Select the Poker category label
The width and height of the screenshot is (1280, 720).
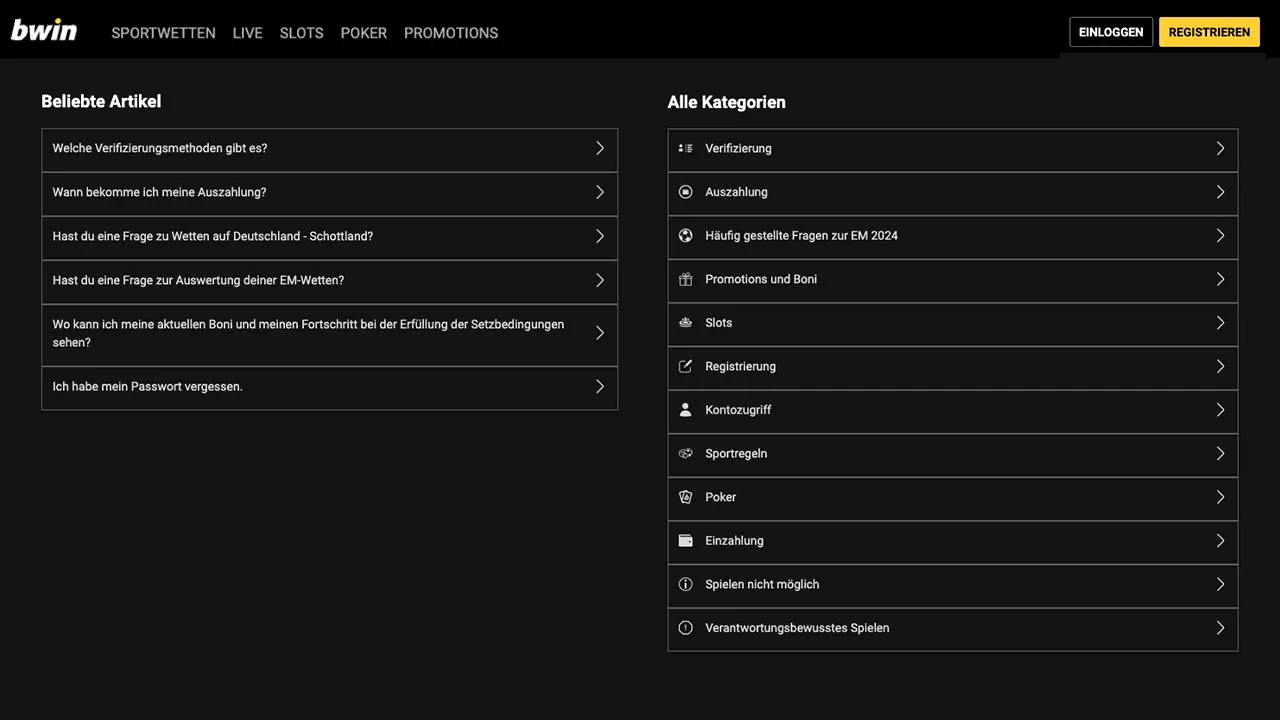(720, 497)
